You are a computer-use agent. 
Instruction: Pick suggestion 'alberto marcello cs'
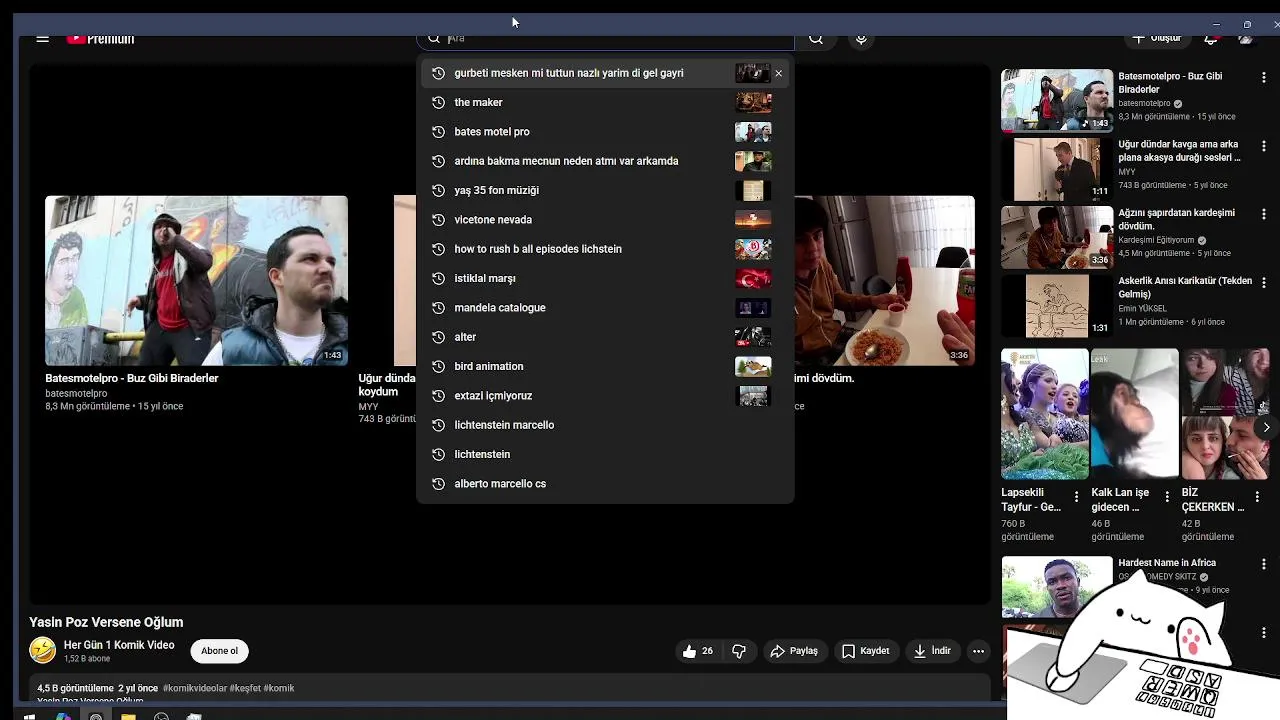pyautogui.click(x=605, y=484)
